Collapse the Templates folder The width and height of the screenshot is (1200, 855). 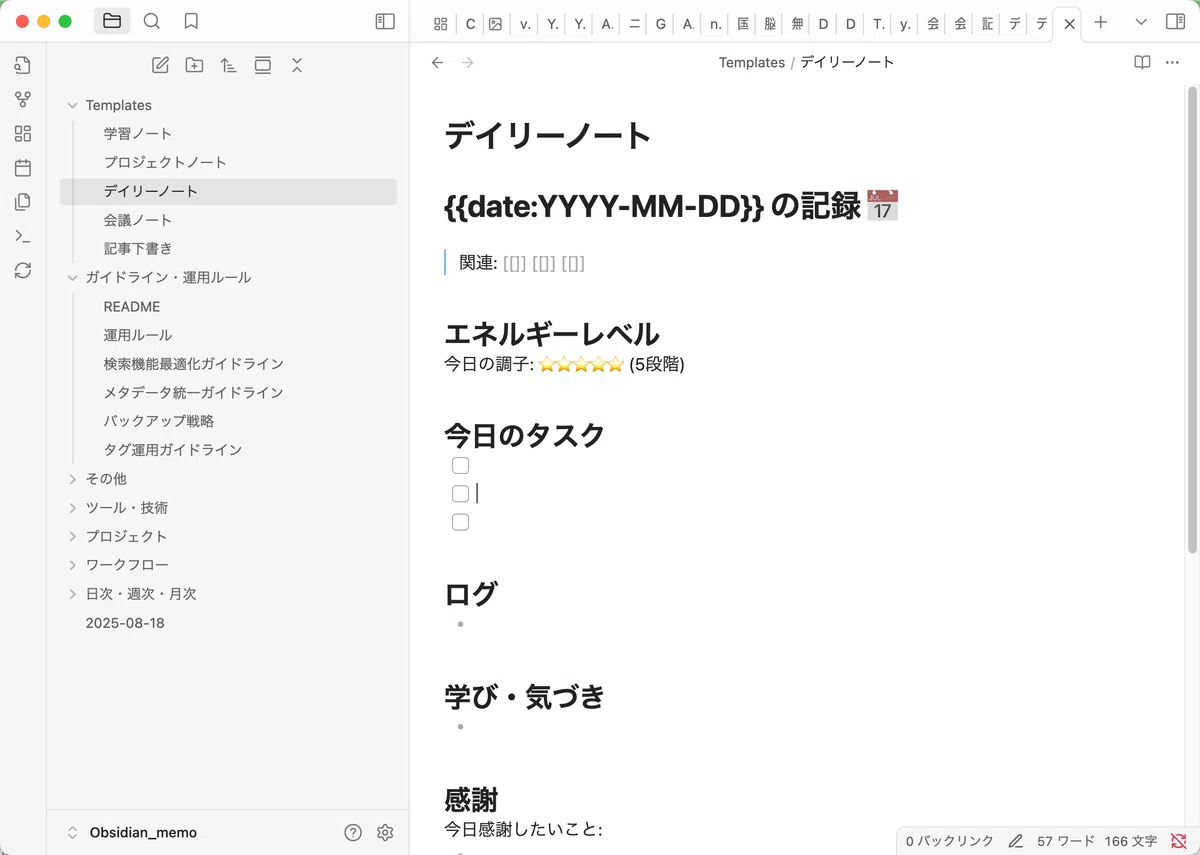point(72,105)
